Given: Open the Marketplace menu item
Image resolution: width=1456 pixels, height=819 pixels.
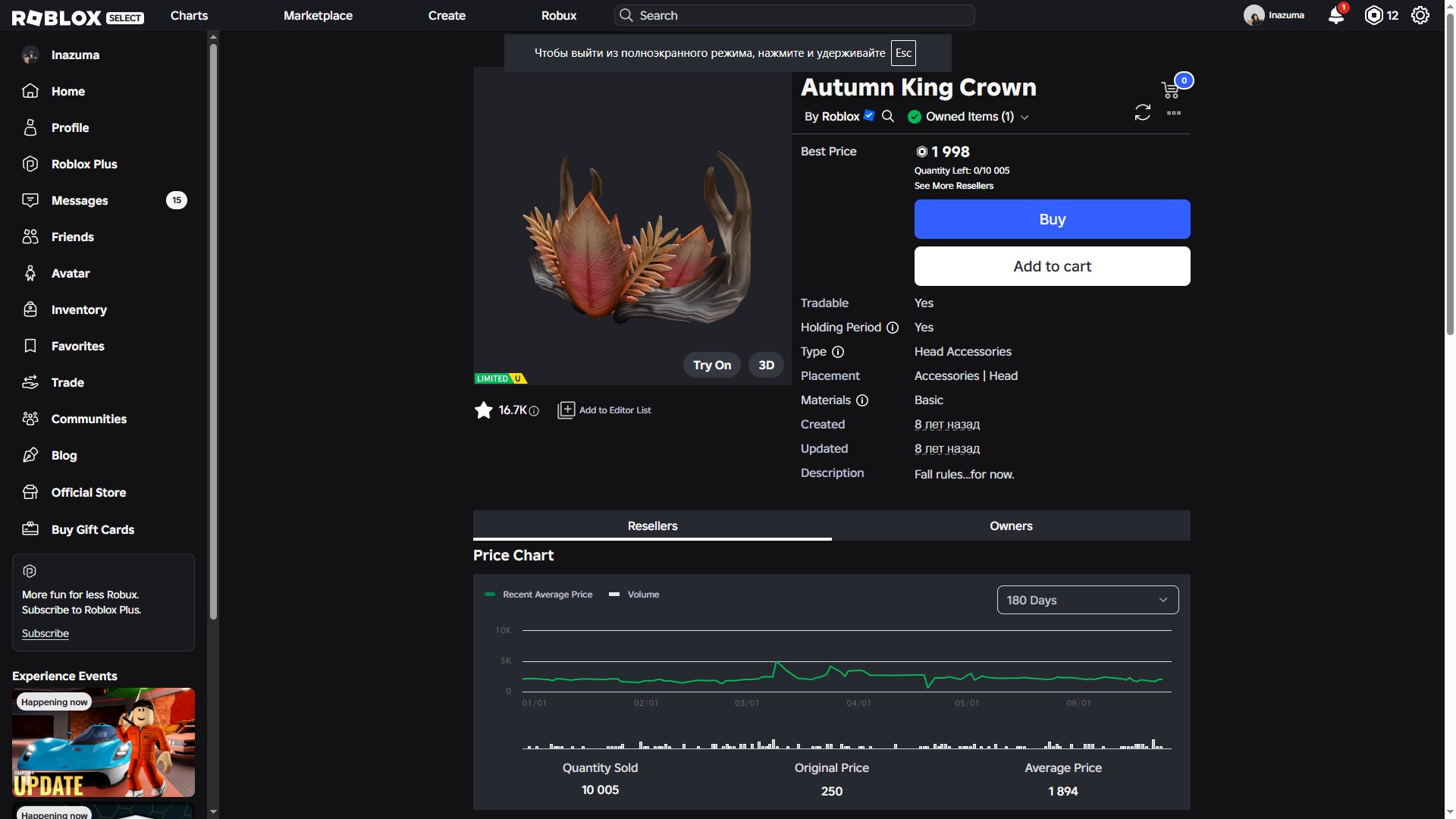Looking at the screenshot, I should (x=318, y=15).
